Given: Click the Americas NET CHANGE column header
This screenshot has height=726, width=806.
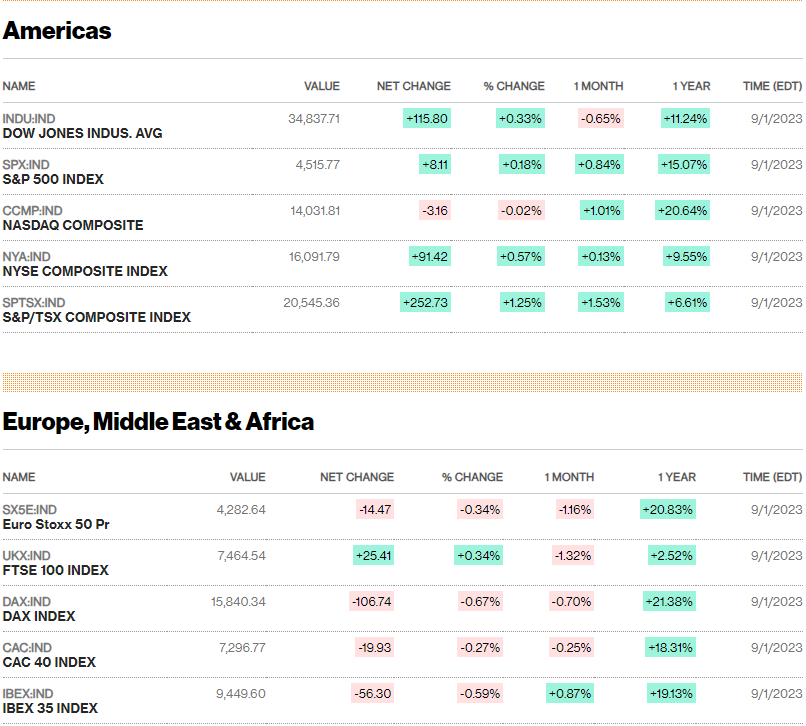Looking at the screenshot, I should pyautogui.click(x=414, y=86).
